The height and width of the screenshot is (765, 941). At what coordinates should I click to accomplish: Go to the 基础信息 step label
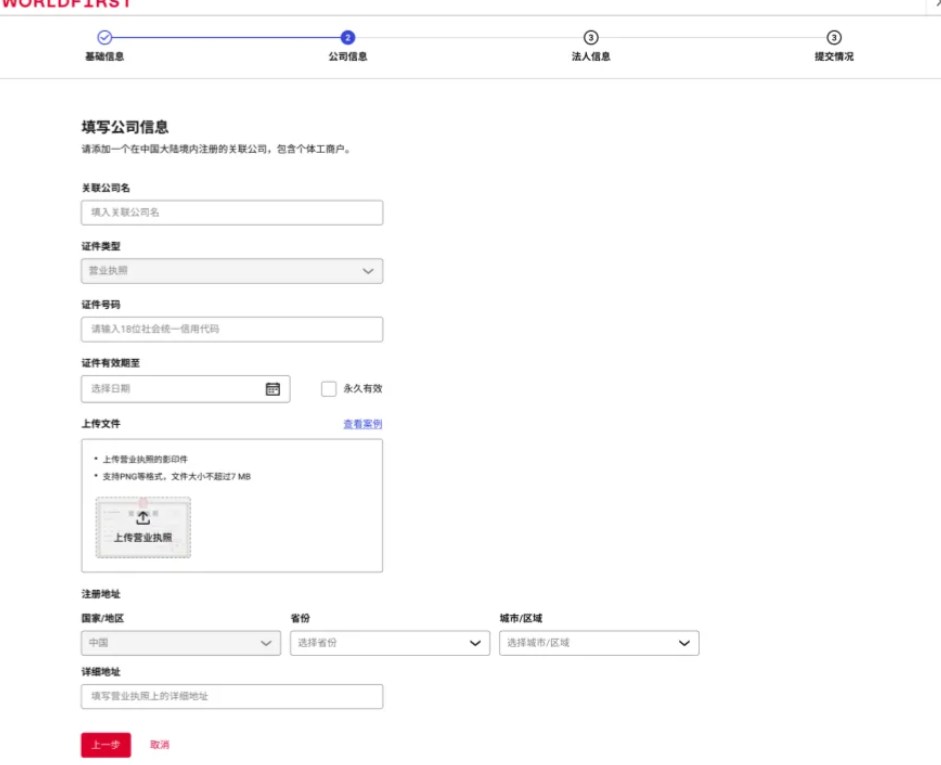pos(104,57)
